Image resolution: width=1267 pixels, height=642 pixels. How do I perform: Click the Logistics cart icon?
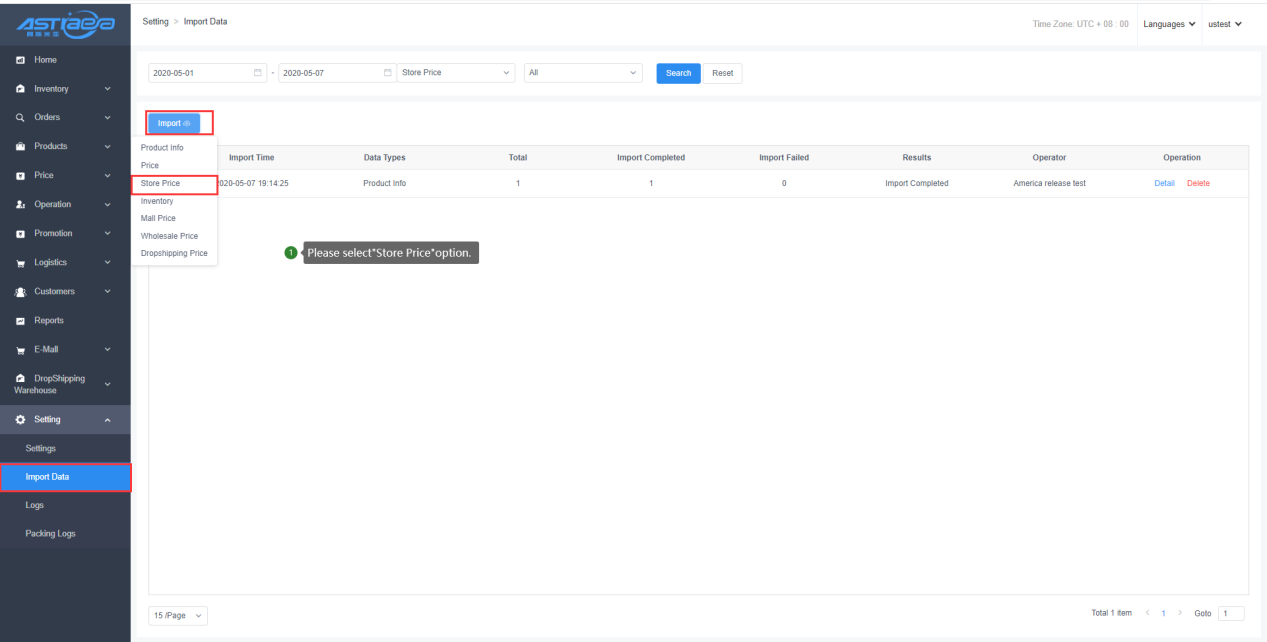20,263
